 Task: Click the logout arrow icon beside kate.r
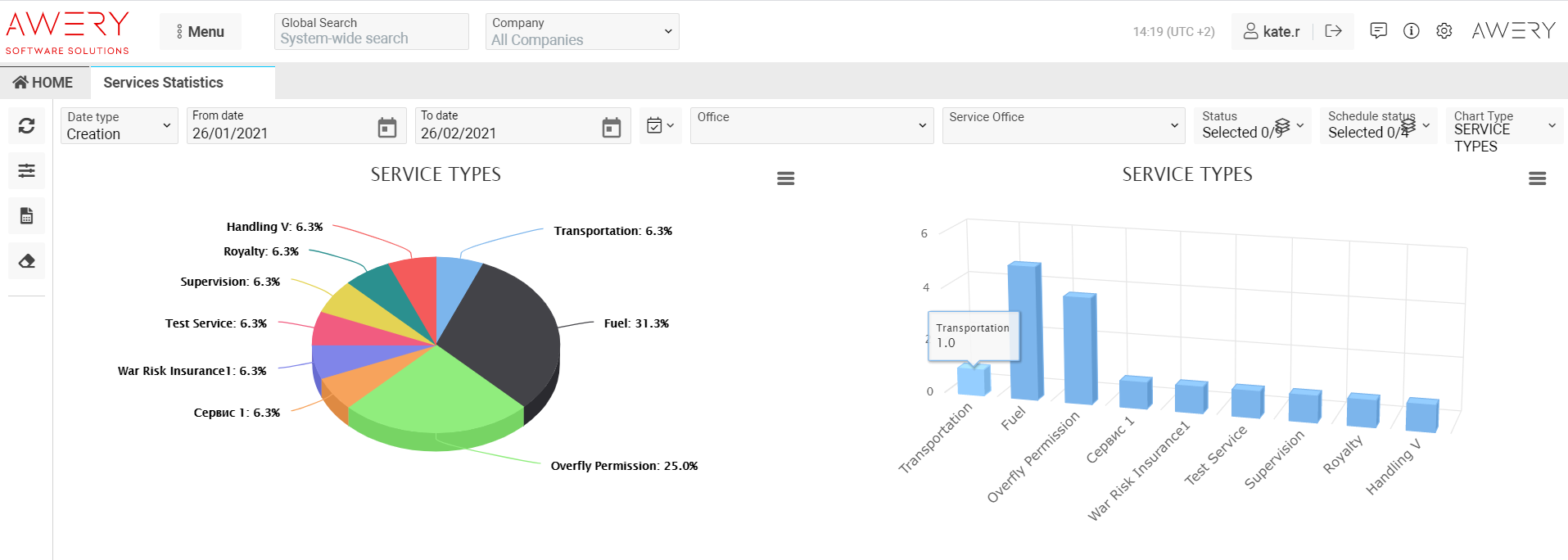[1333, 31]
